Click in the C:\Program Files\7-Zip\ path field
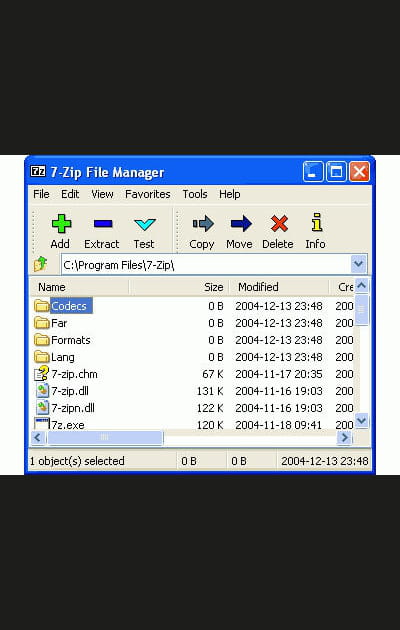400x630 pixels. tap(206, 265)
